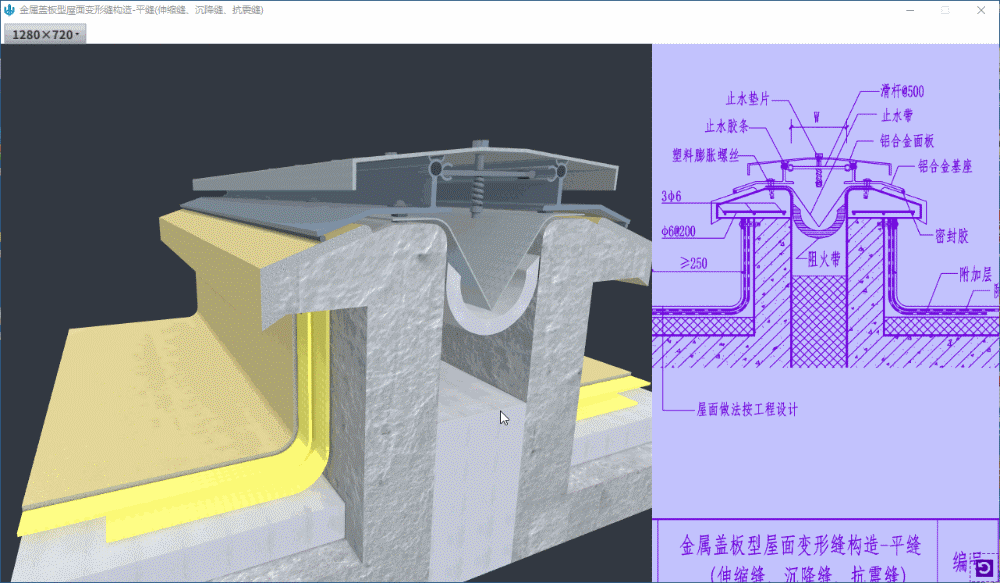Open the 1280×720 resolution dropdown
Viewport: 1000px width, 583px height.
pyautogui.click(x=45, y=34)
